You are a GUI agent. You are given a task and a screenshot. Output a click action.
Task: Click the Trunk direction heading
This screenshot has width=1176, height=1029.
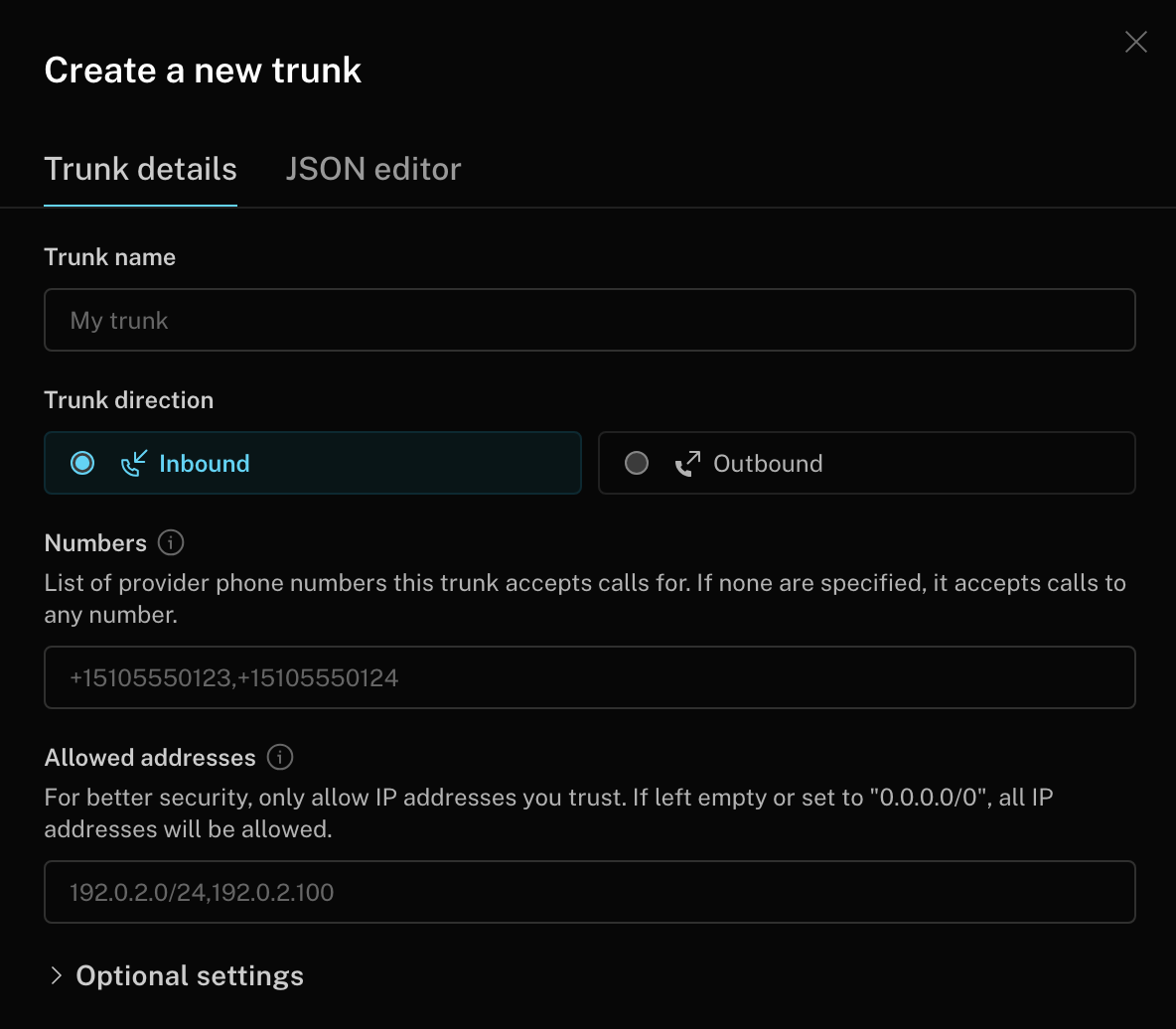click(x=129, y=400)
